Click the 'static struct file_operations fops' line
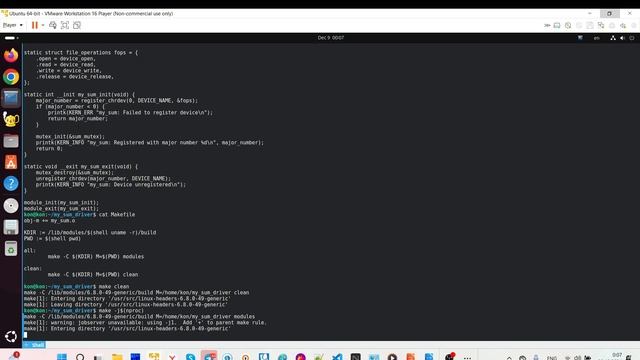This screenshot has width=640, height=360. 81,53
